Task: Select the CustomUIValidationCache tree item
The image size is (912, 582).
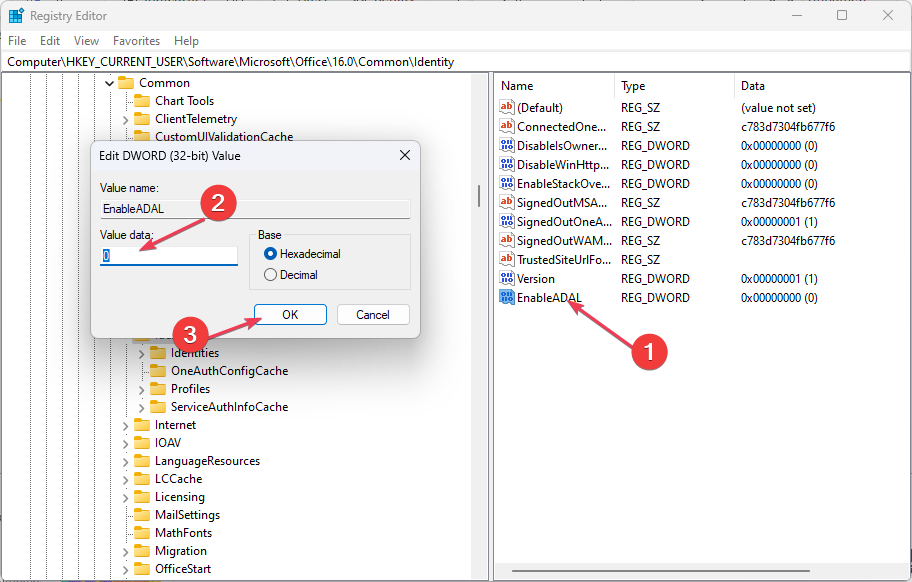Action: [x=224, y=137]
